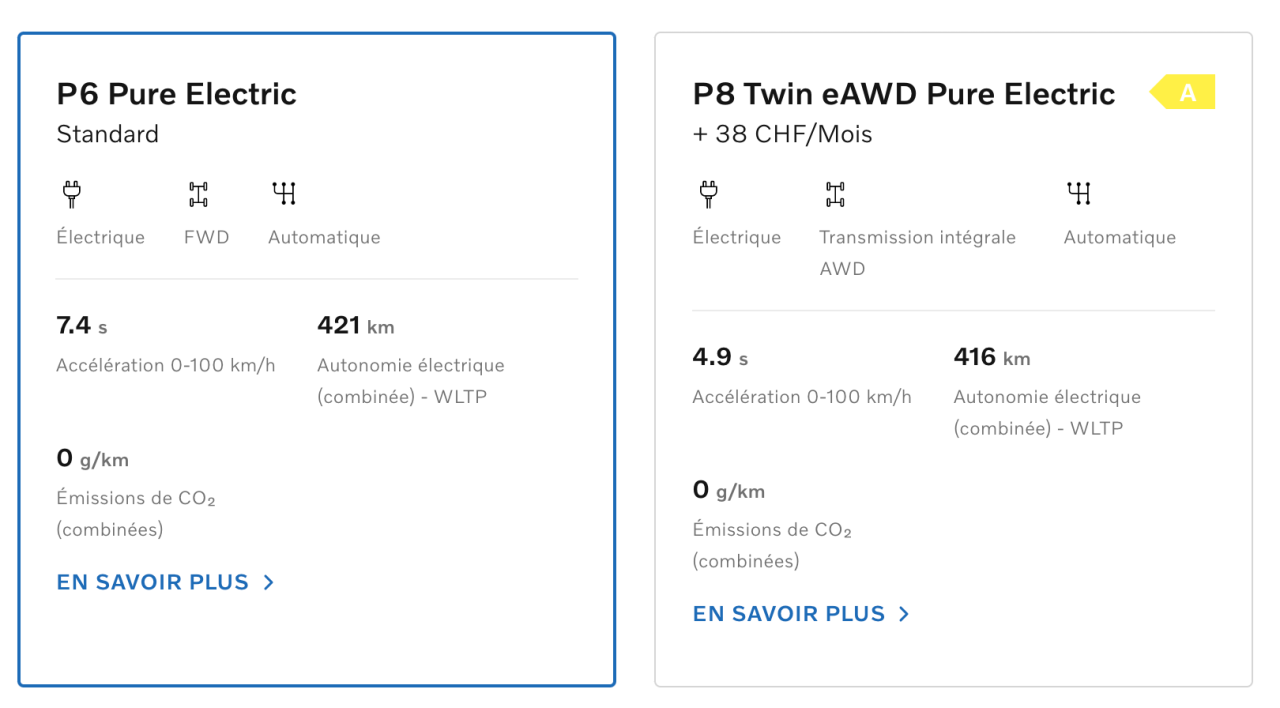Click the chevron after P8 EN SAVOIR PLUS
The image size is (1280, 708).
(904, 614)
